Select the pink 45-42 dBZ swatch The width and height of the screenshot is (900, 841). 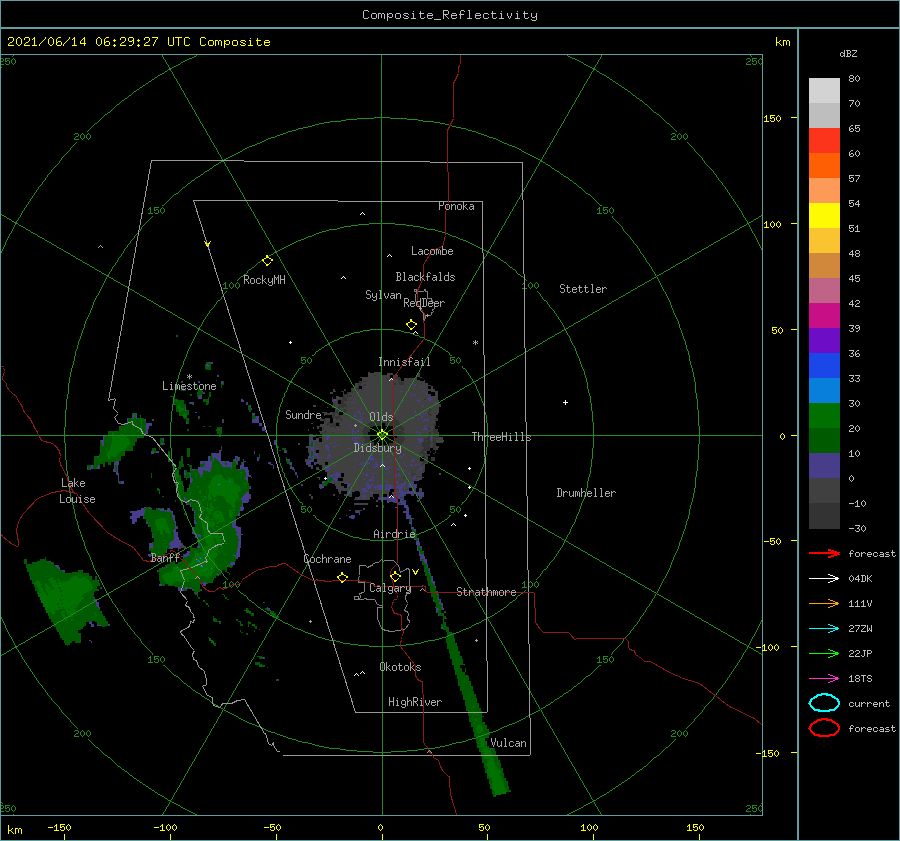tap(824, 290)
